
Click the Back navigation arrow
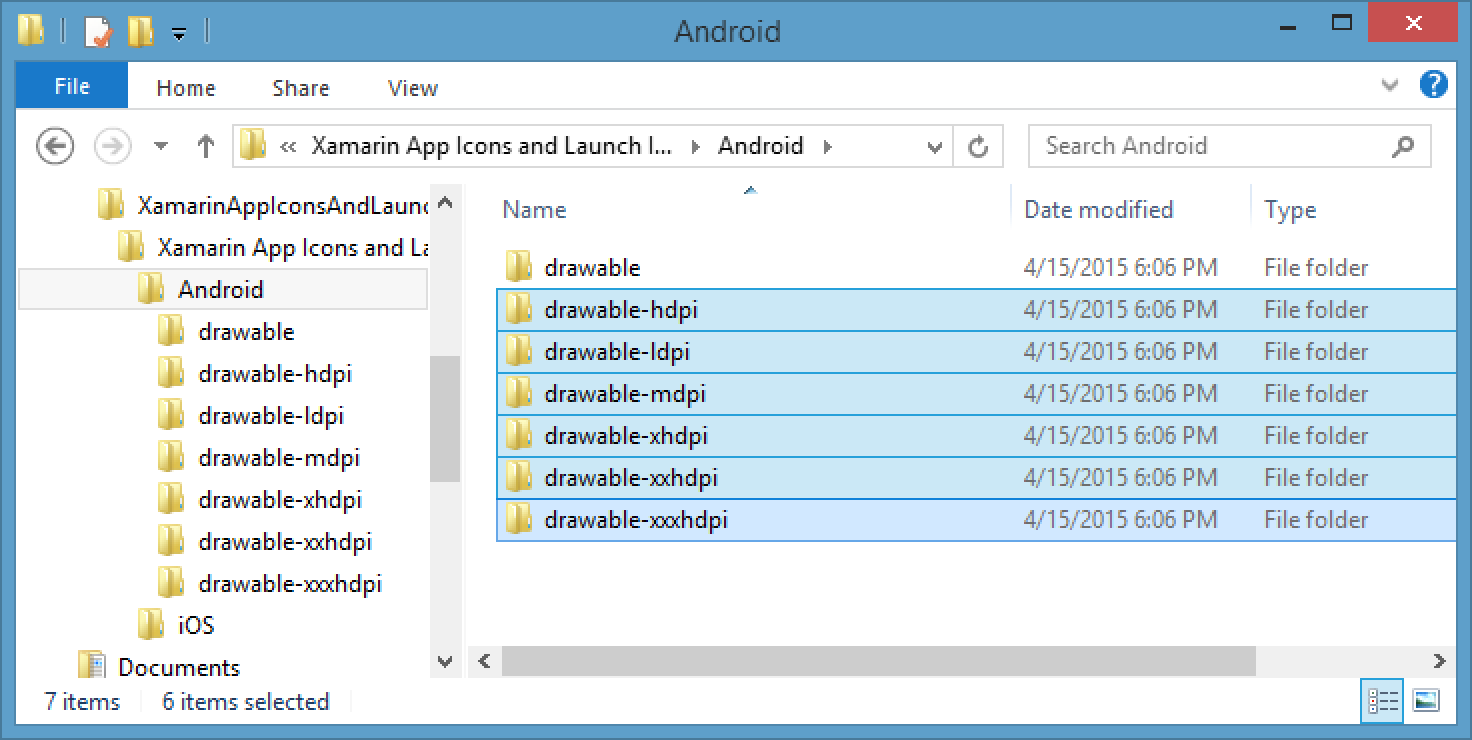pos(55,147)
